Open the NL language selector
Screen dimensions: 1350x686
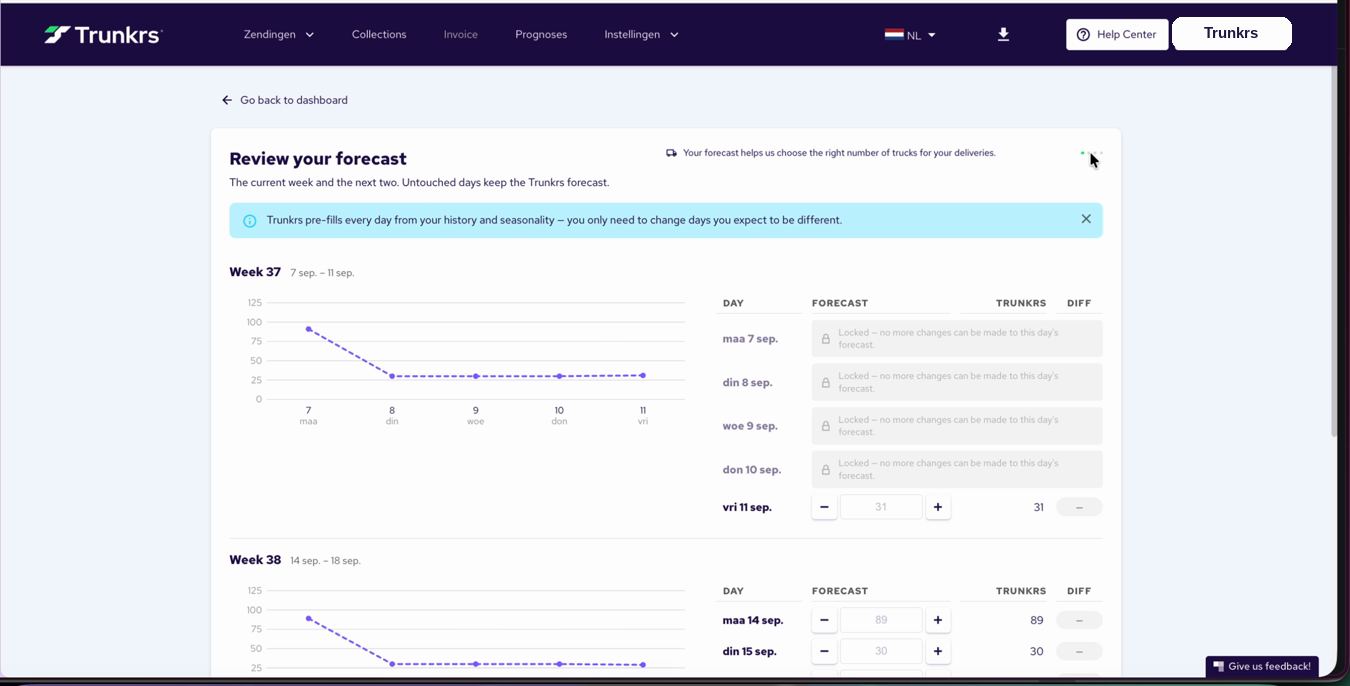(910, 34)
